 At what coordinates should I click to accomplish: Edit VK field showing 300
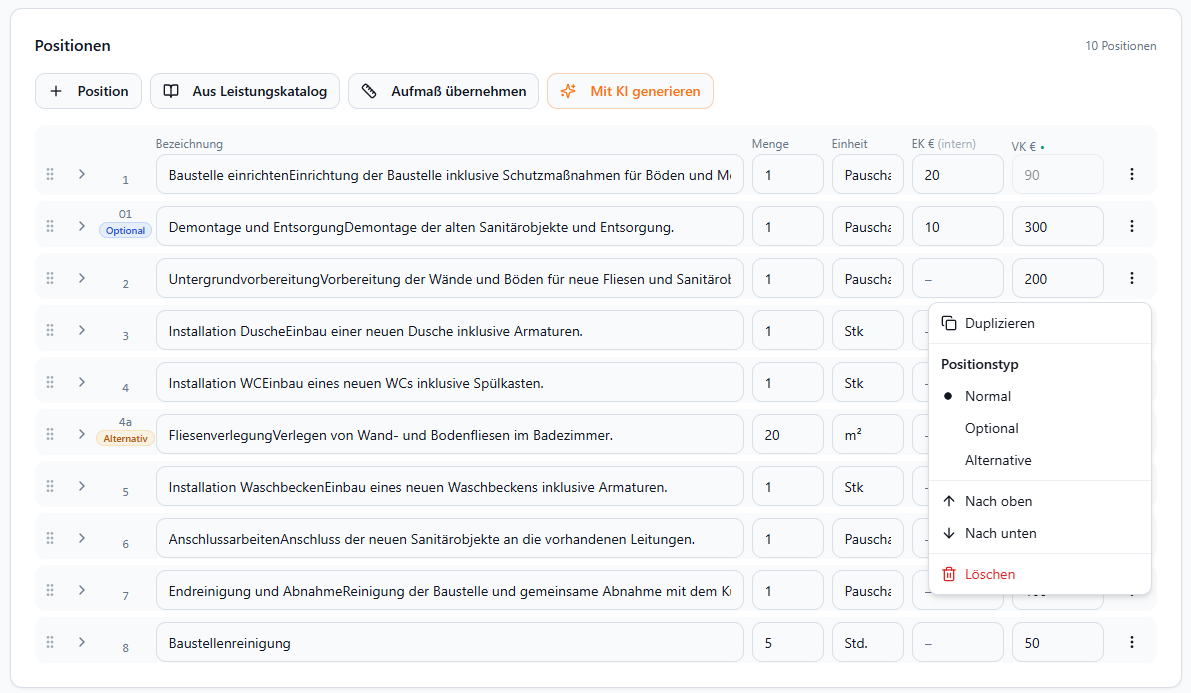[1057, 226]
